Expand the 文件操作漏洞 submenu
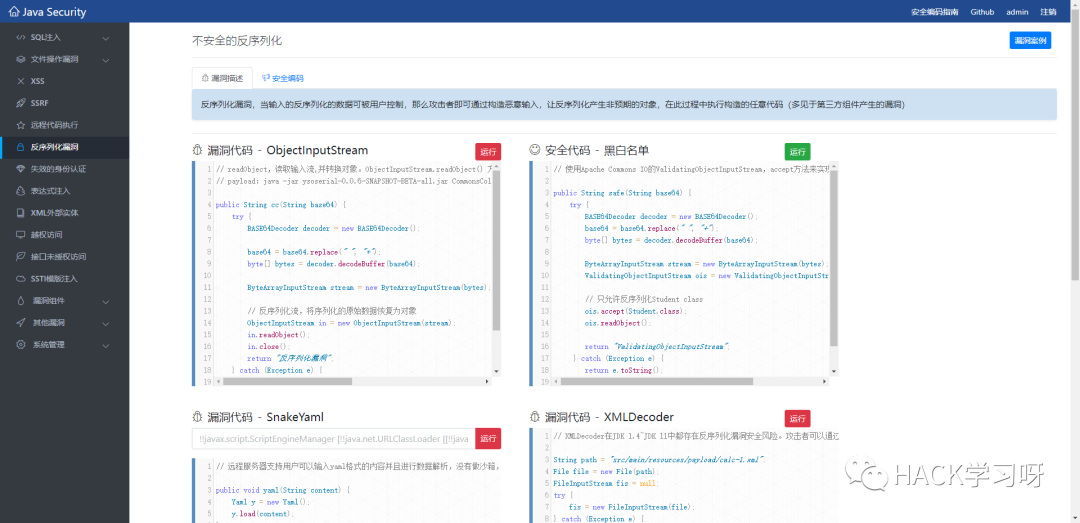Viewport: 1080px width, 523px height. [106, 59]
